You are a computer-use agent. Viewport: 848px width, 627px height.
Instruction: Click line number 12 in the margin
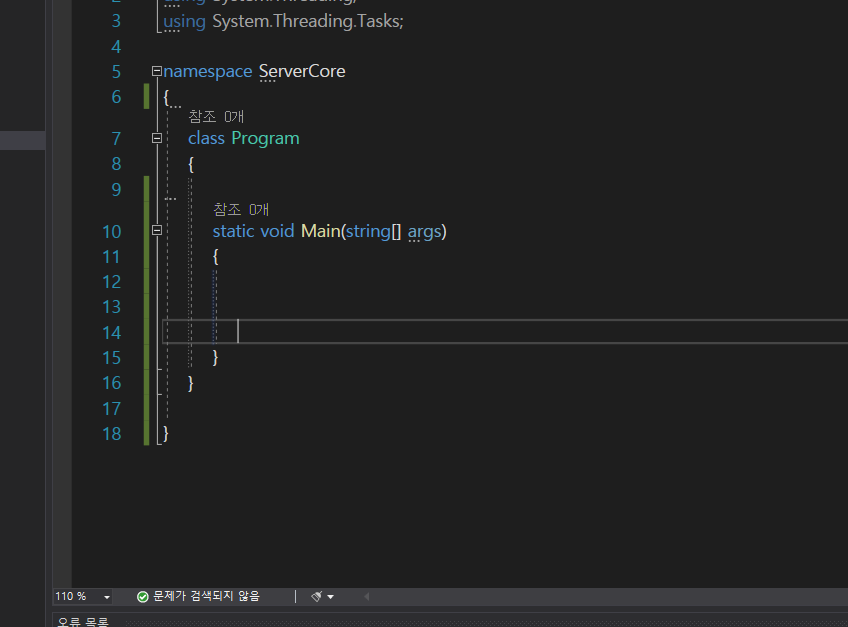(x=111, y=282)
